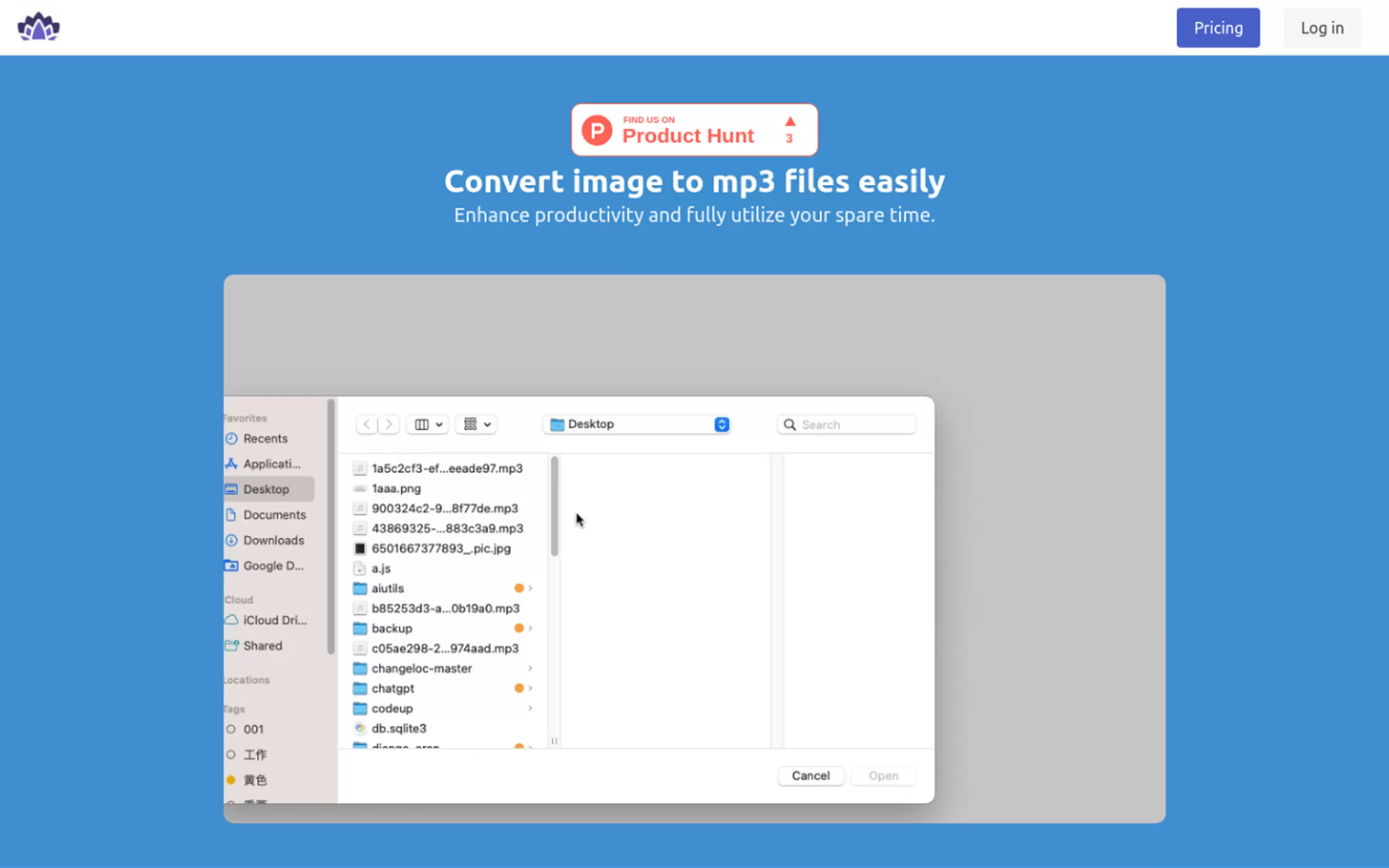The height and width of the screenshot is (868, 1389).
Task: Select Downloads in the sidebar
Action: (273, 540)
